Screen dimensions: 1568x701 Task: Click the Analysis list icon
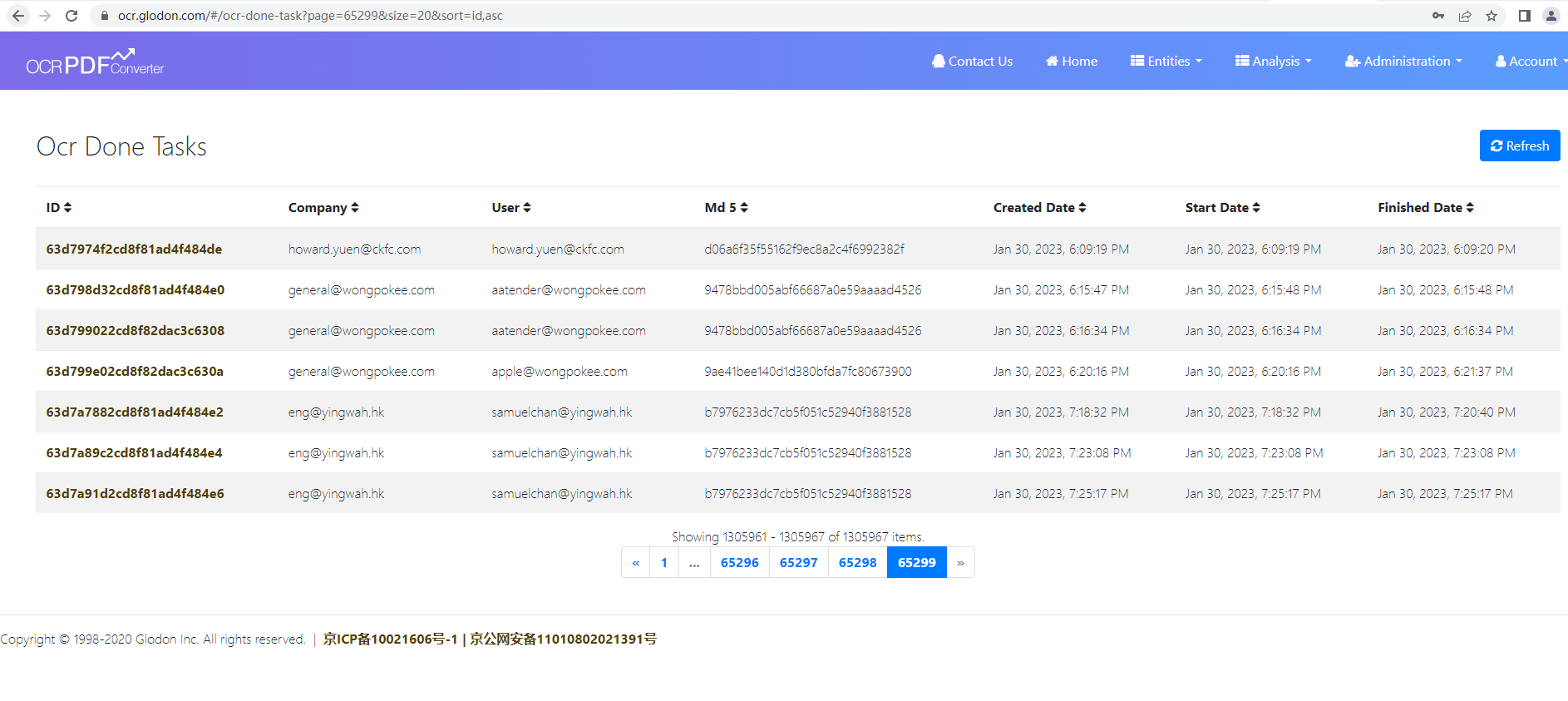(1242, 61)
